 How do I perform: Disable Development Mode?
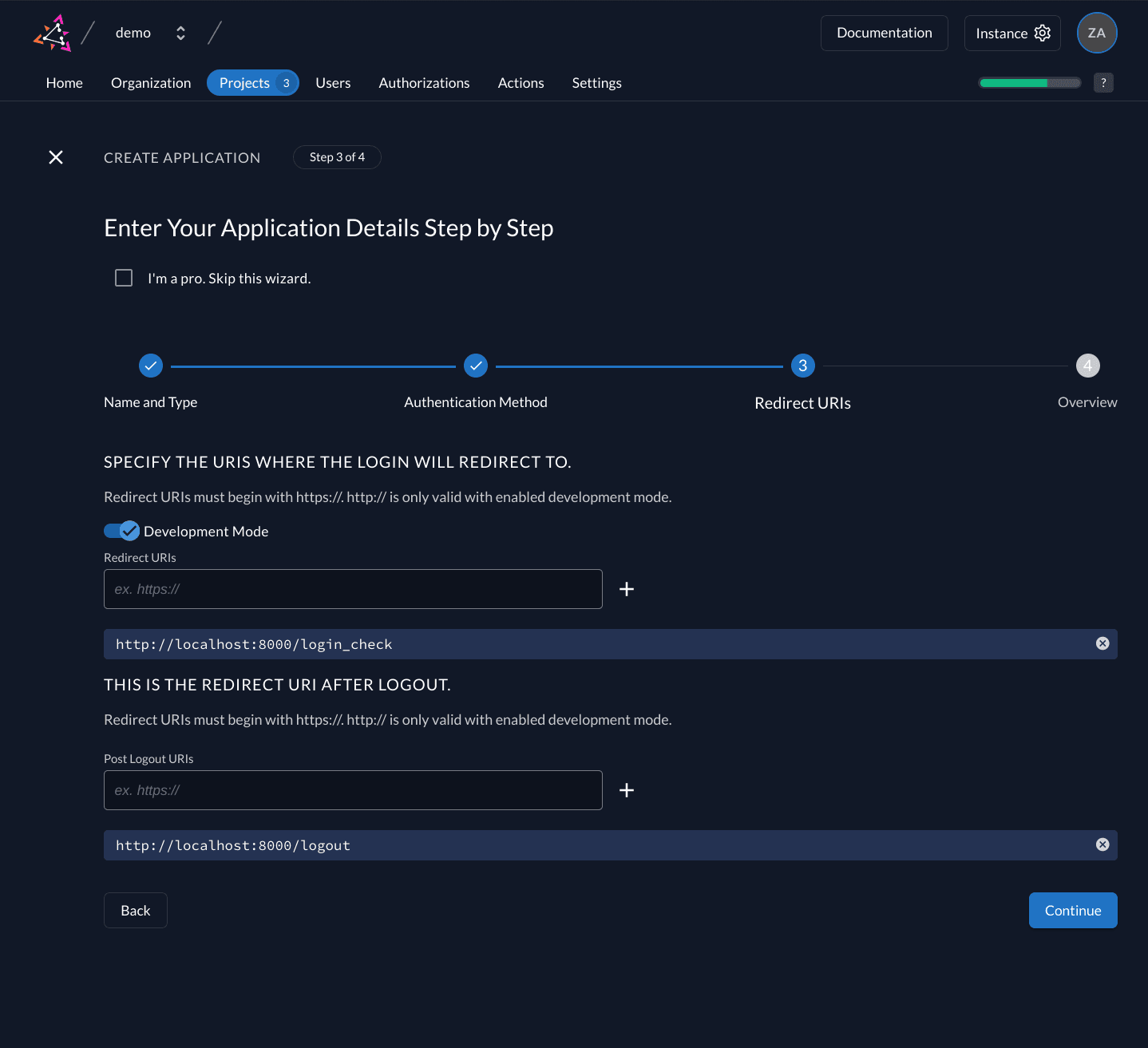[121, 530]
